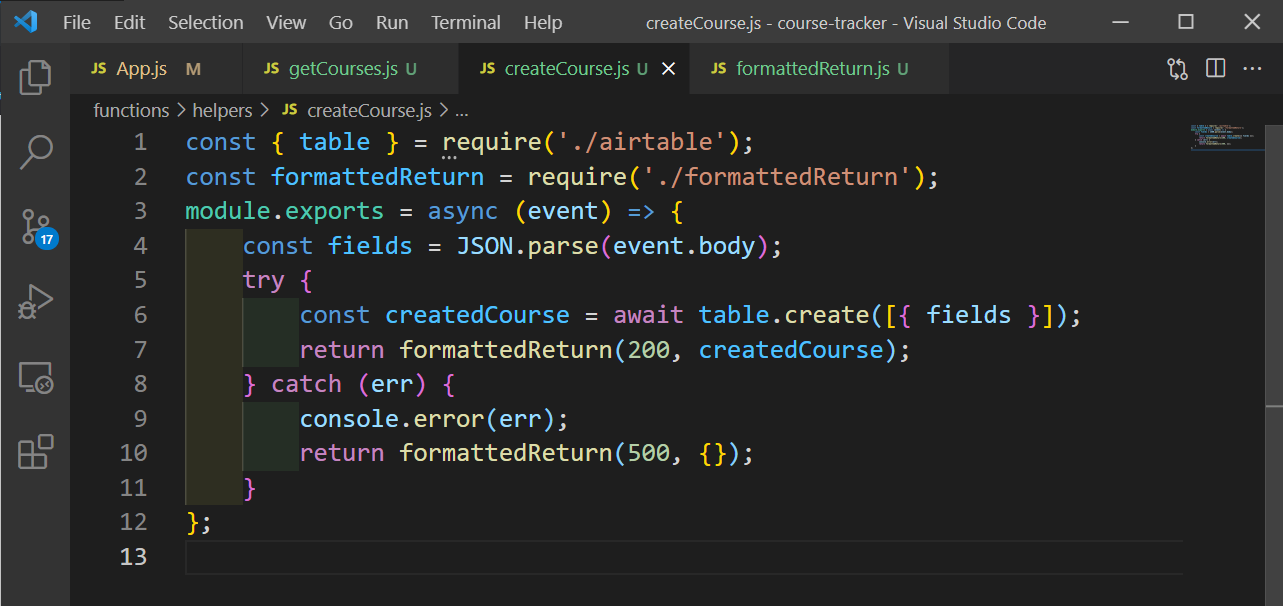Open the Run and Debug view
Image resolution: width=1283 pixels, height=606 pixels.
35,303
